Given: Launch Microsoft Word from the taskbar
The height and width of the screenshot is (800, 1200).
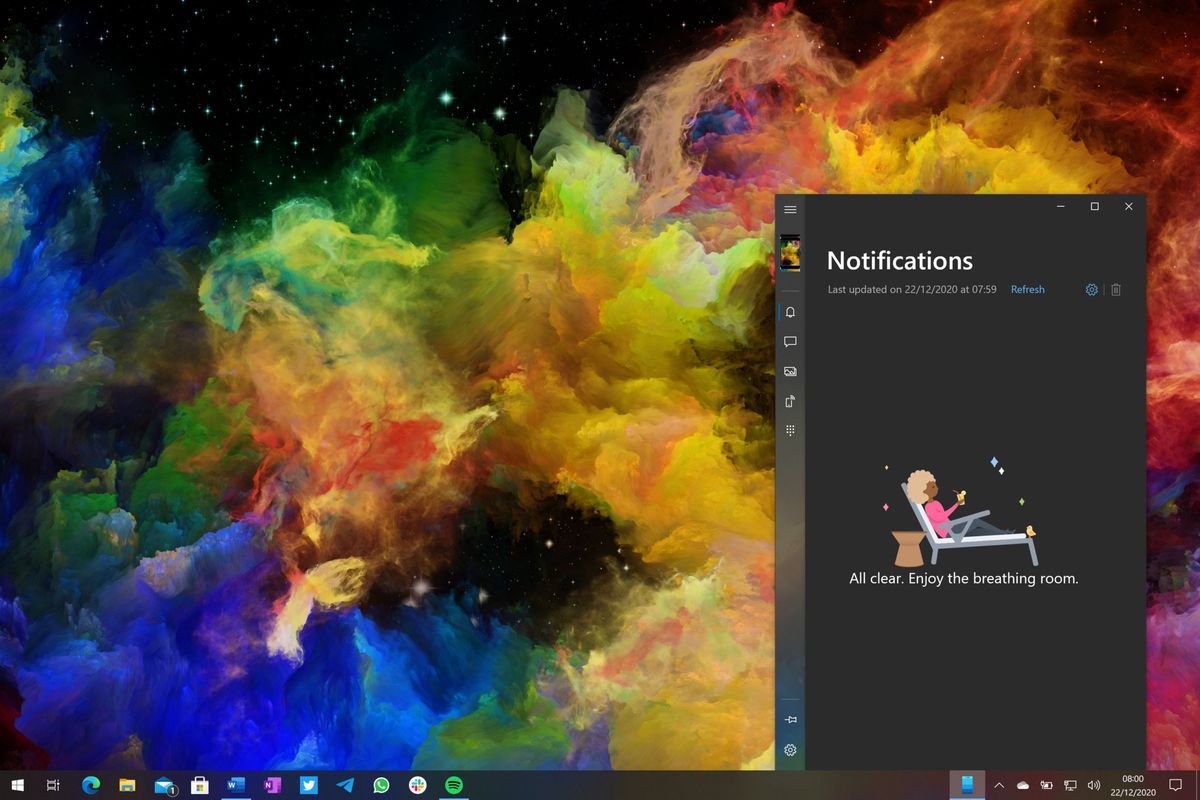Looking at the screenshot, I should [x=234, y=786].
